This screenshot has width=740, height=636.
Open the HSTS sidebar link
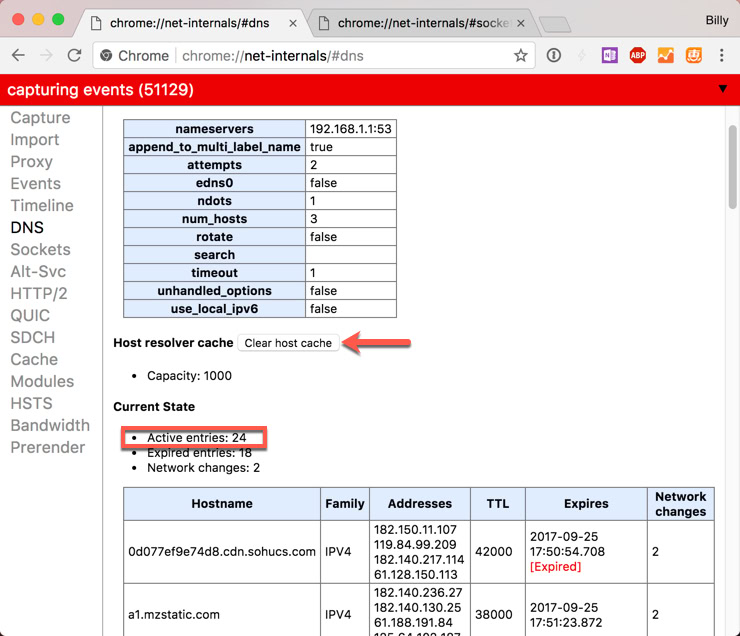click(x=31, y=403)
